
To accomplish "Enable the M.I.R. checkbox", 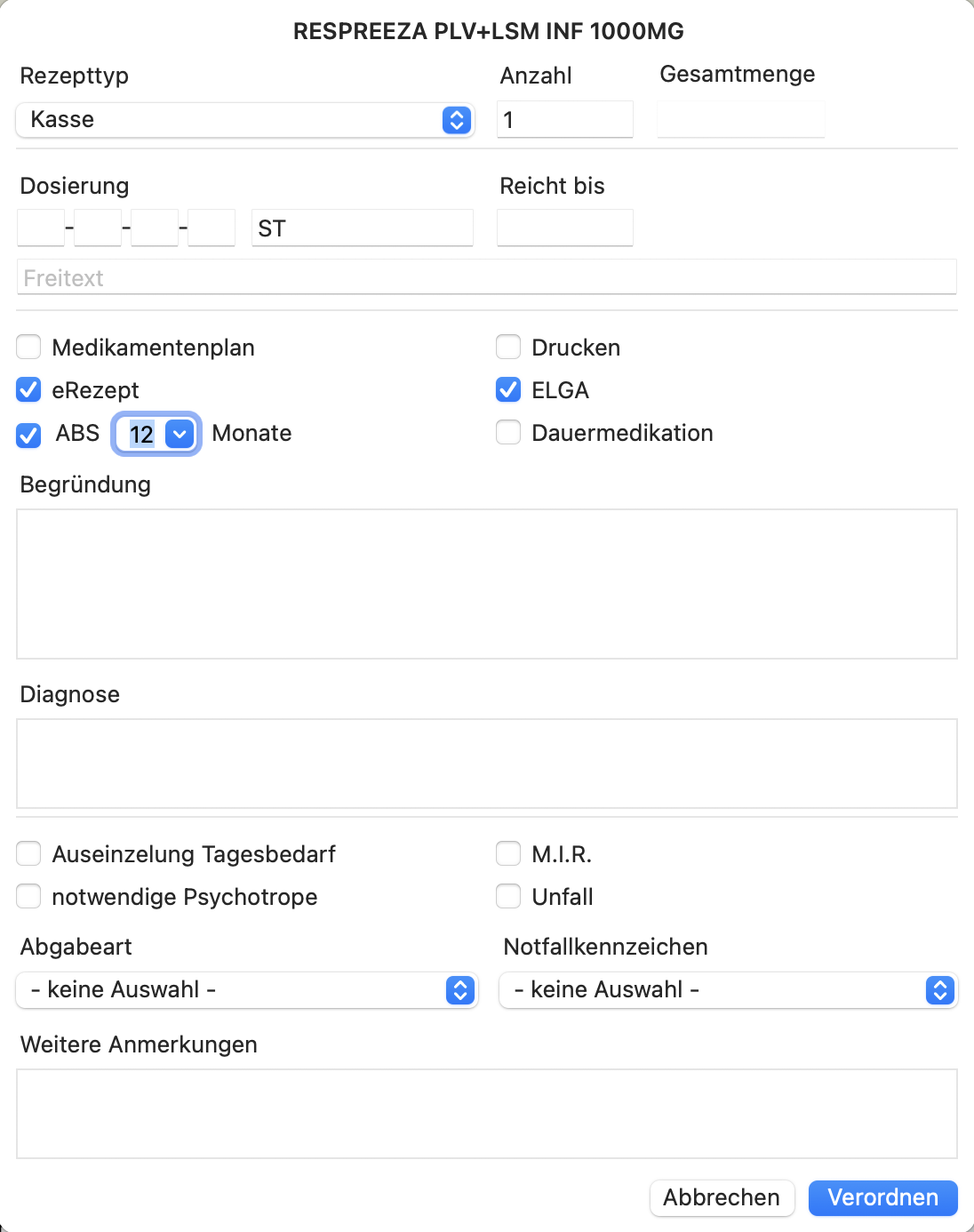I will 508,853.
